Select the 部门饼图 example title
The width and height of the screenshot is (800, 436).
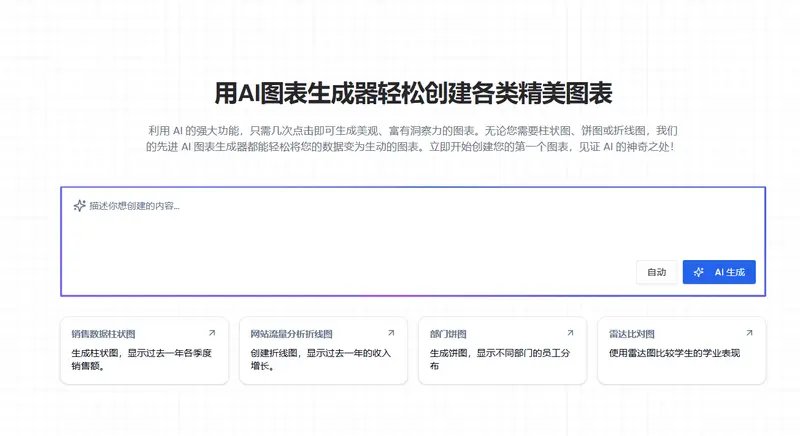[448, 334]
